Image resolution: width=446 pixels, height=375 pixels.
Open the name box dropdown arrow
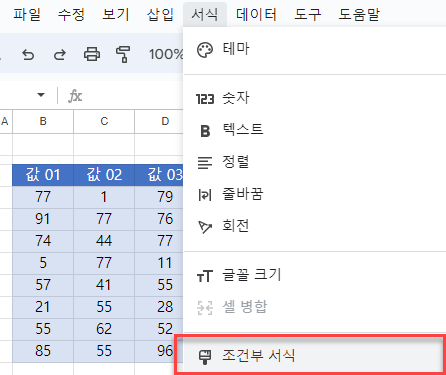click(41, 95)
